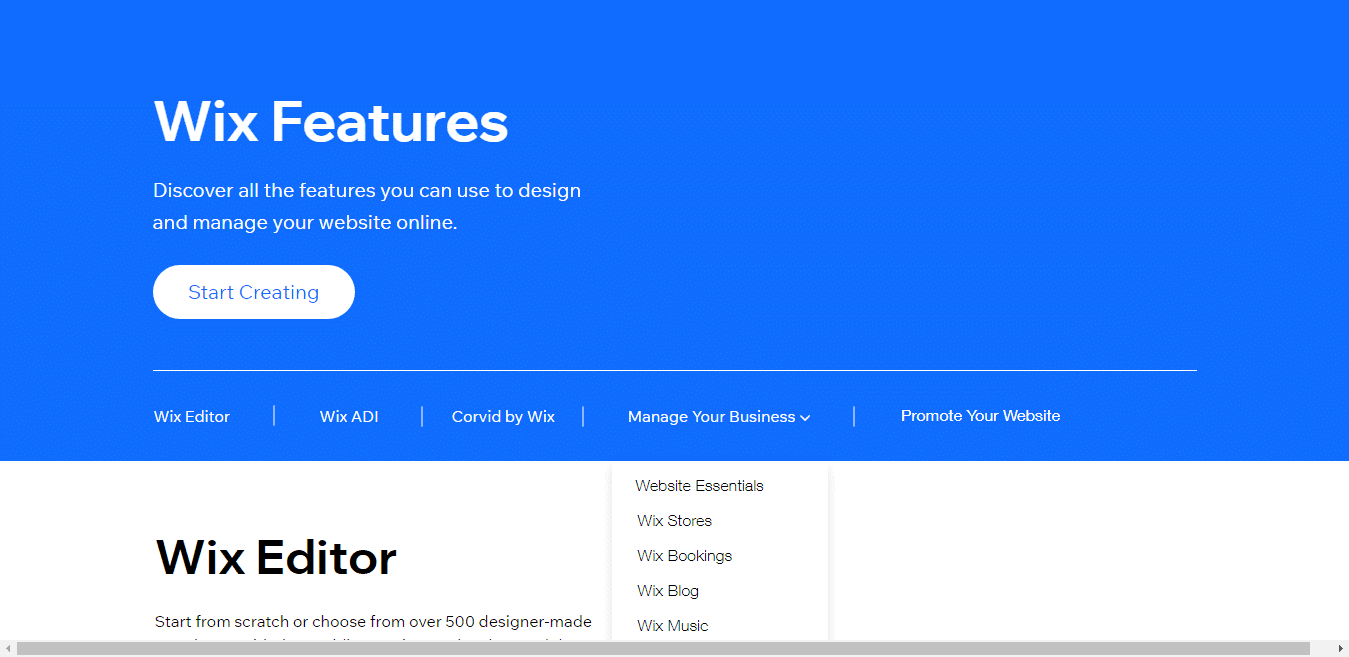Viewport: 1349px width, 657px height.
Task: Pick Wix Blog from the menu
Action: click(x=668, y=591)
